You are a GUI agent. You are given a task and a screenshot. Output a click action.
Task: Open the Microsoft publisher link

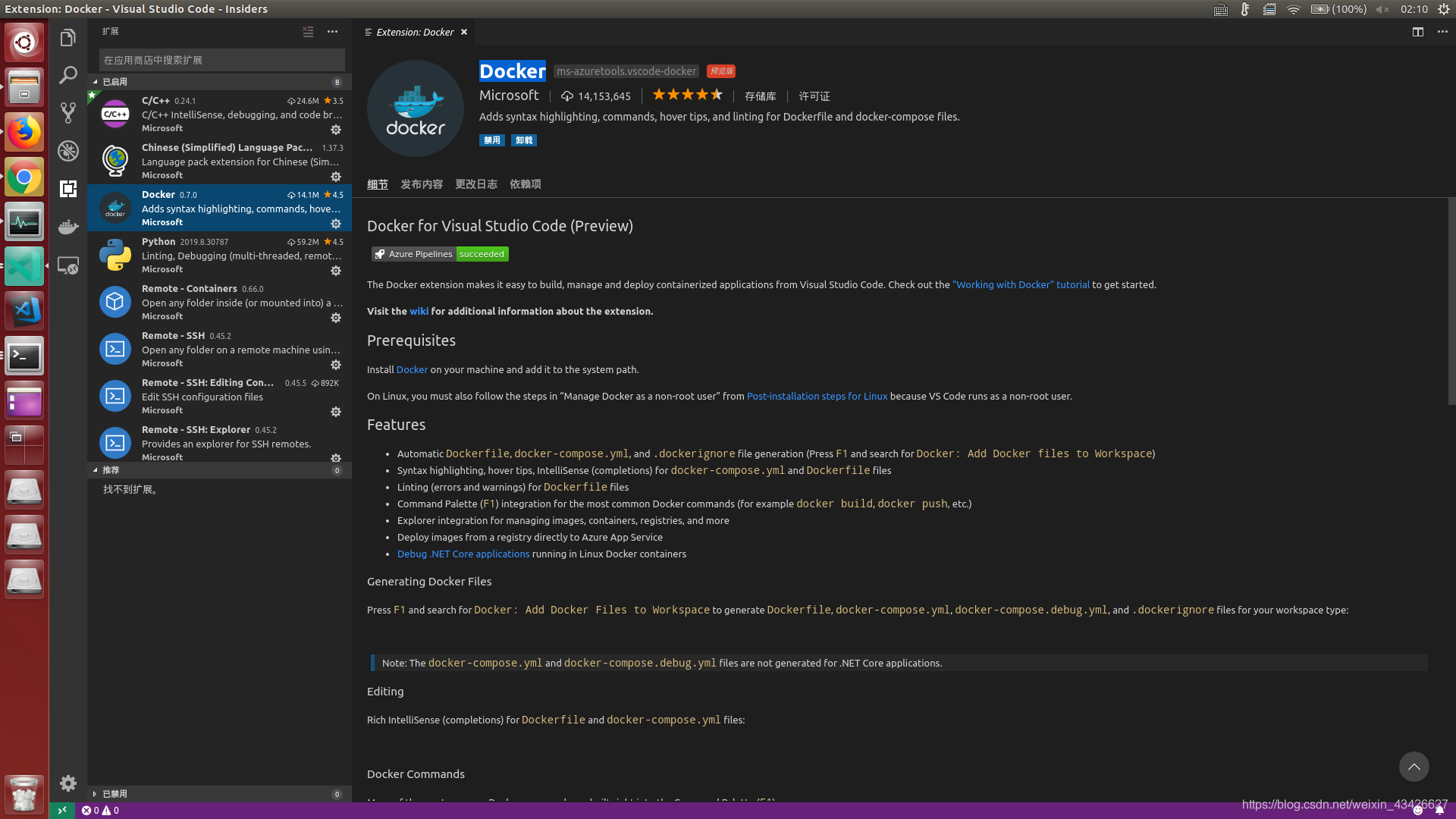[x=509, y=96]
